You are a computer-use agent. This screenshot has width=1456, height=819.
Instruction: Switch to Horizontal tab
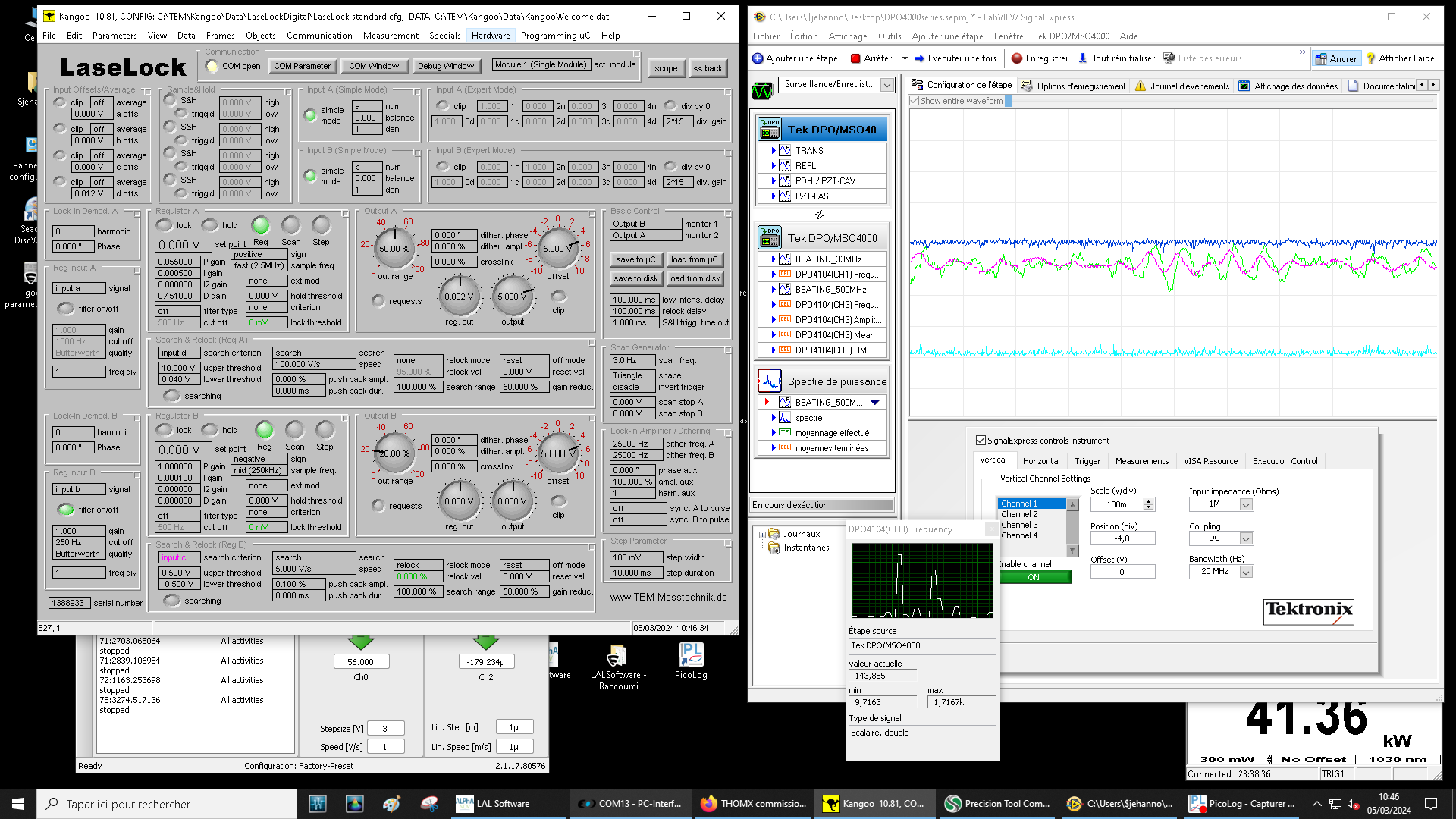point(1040,461)
